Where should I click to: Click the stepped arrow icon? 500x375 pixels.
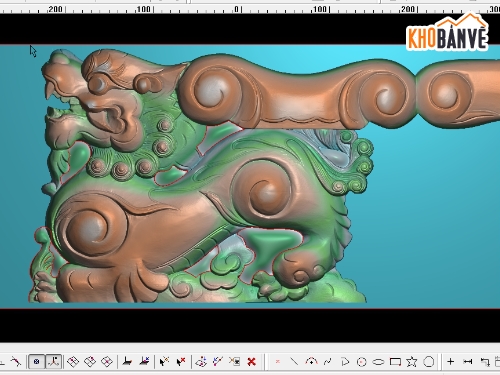485,362
